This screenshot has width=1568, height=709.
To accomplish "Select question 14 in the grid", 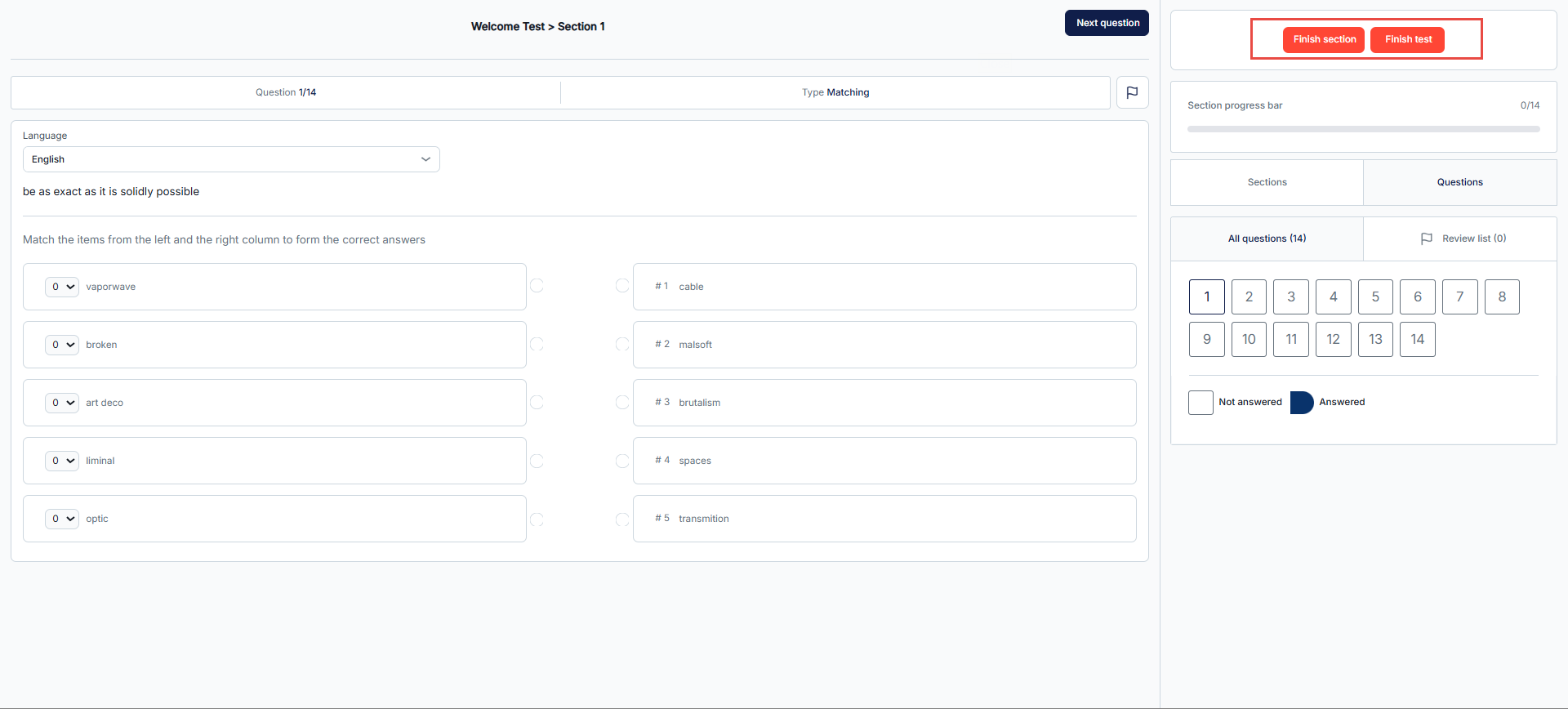I will 1418,339.
